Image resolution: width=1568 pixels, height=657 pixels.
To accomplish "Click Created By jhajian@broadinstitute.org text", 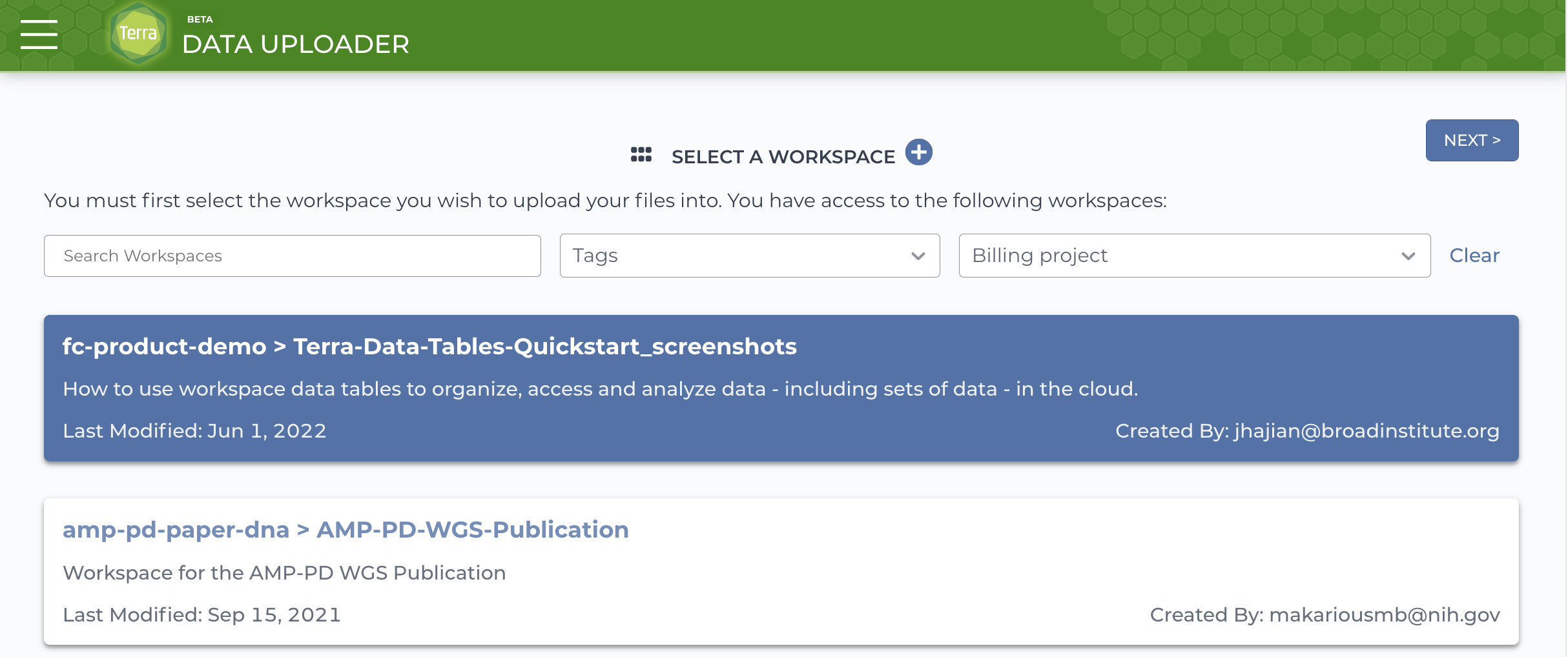I will (x=1307, y=430).
